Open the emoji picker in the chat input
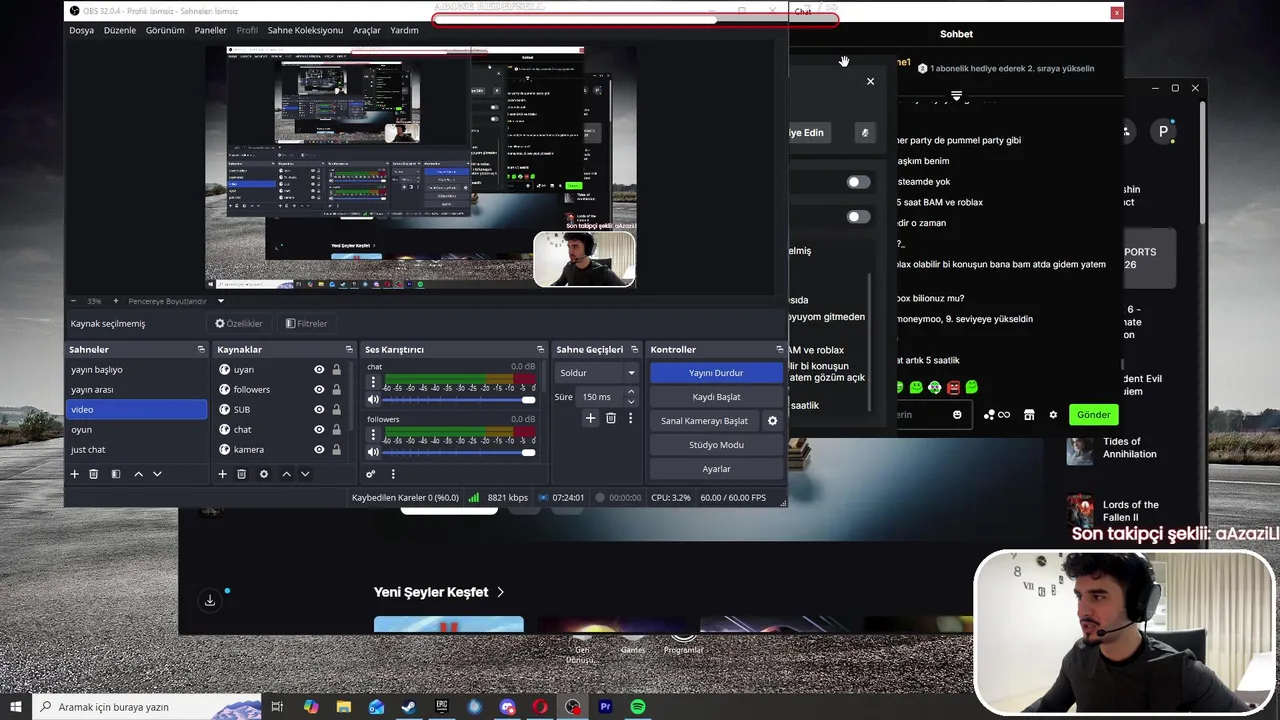The image size is (1280, 720). (957, 414)
